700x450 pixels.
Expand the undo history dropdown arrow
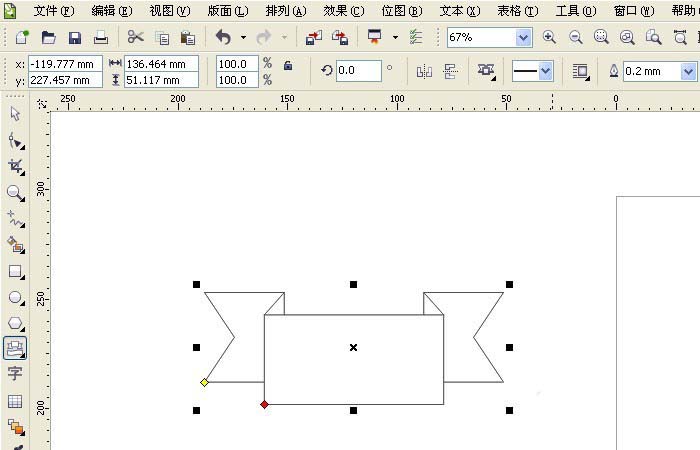pyautogui.click(x=243, y=38)
